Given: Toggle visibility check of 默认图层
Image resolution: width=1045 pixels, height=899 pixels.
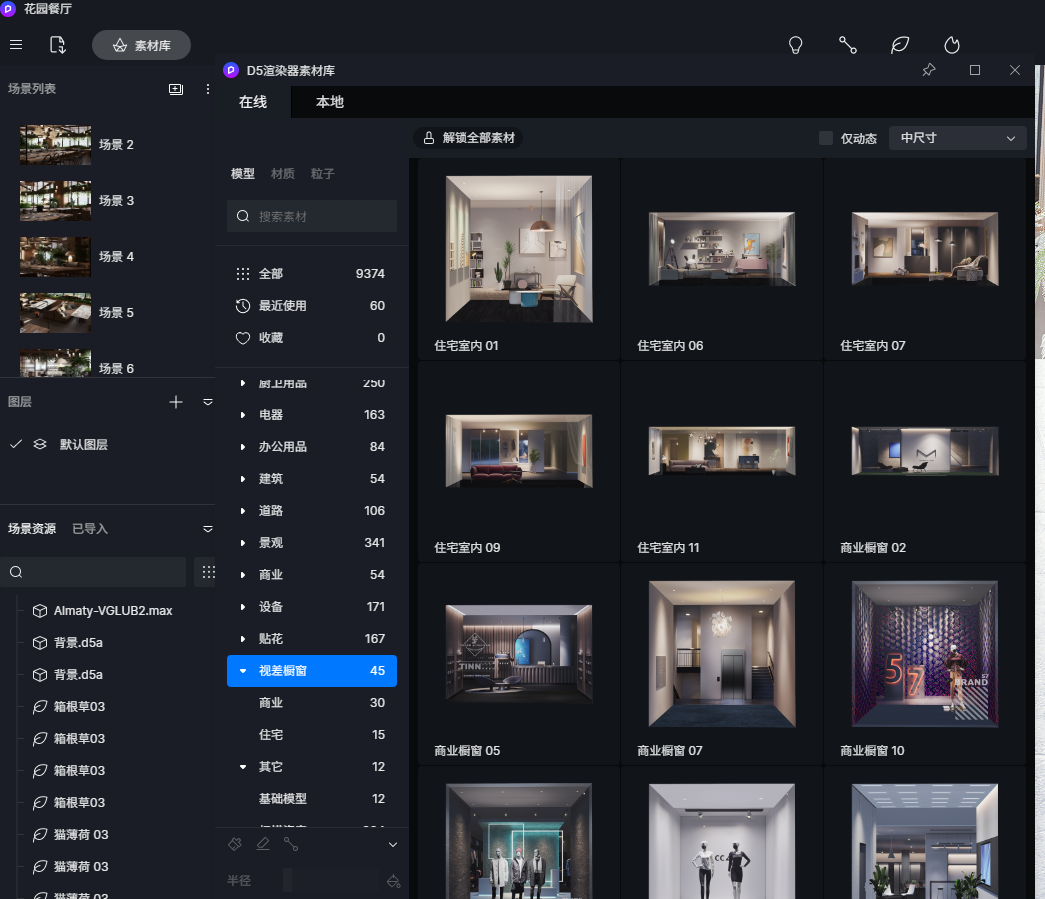Looking at the screenshot, I should (16, 444).
